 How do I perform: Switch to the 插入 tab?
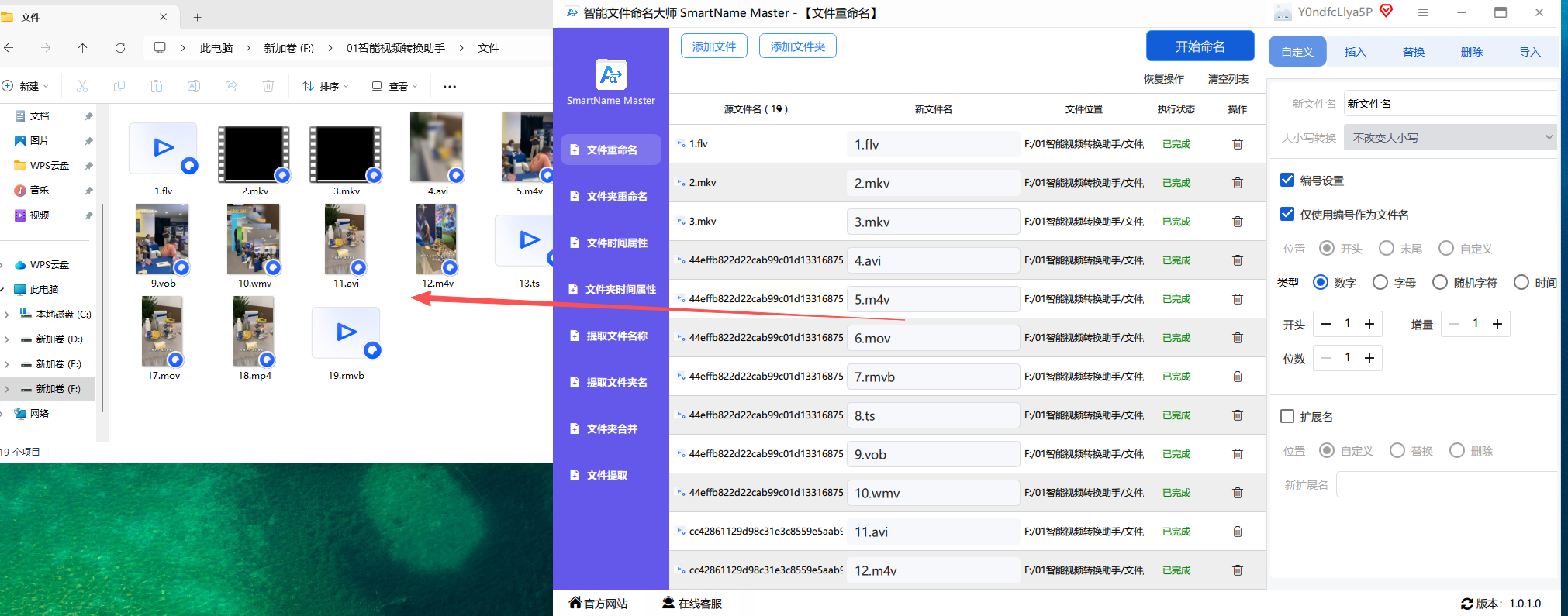[x=1356, y=52]
